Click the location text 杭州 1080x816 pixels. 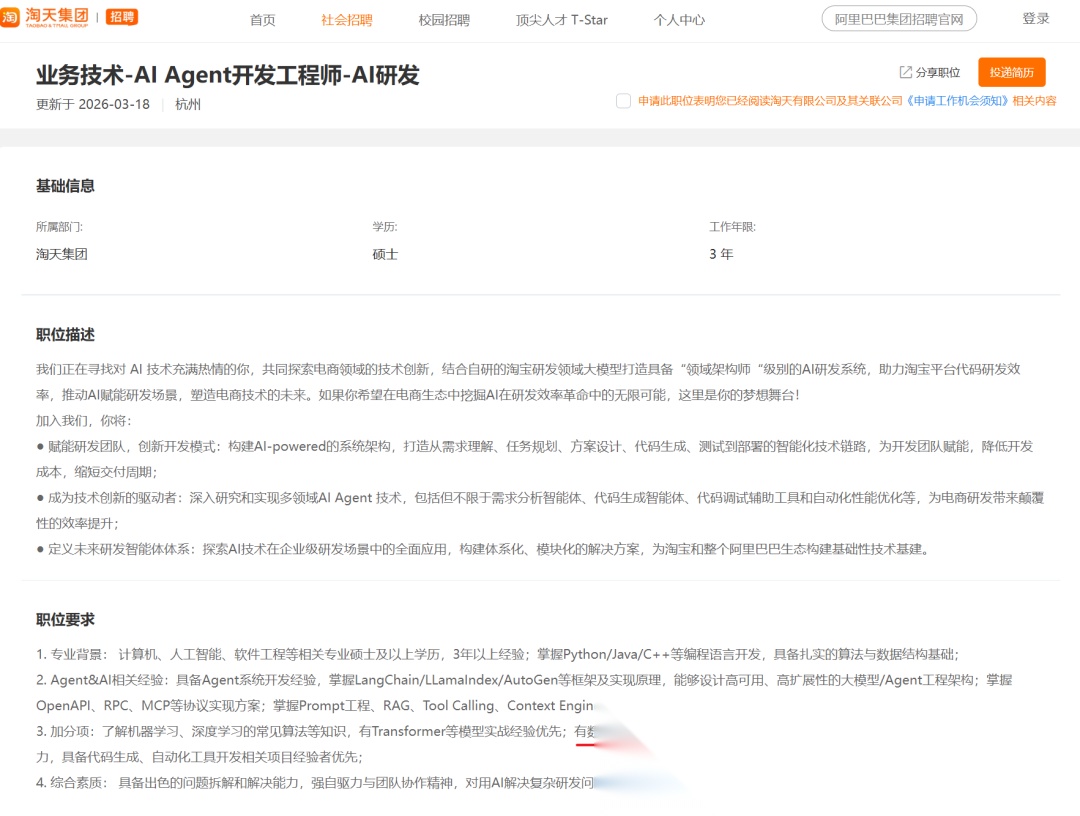pyautogui.click(x=188, y=104)
